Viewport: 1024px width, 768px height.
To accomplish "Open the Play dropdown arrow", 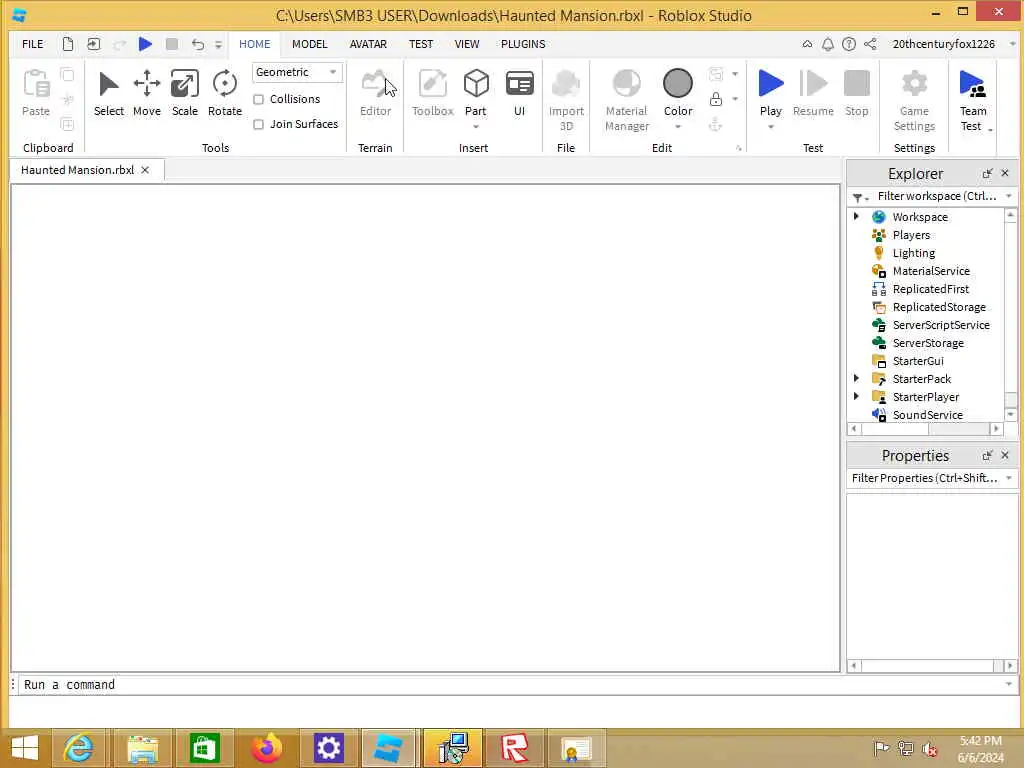I will tap(771, 127).
